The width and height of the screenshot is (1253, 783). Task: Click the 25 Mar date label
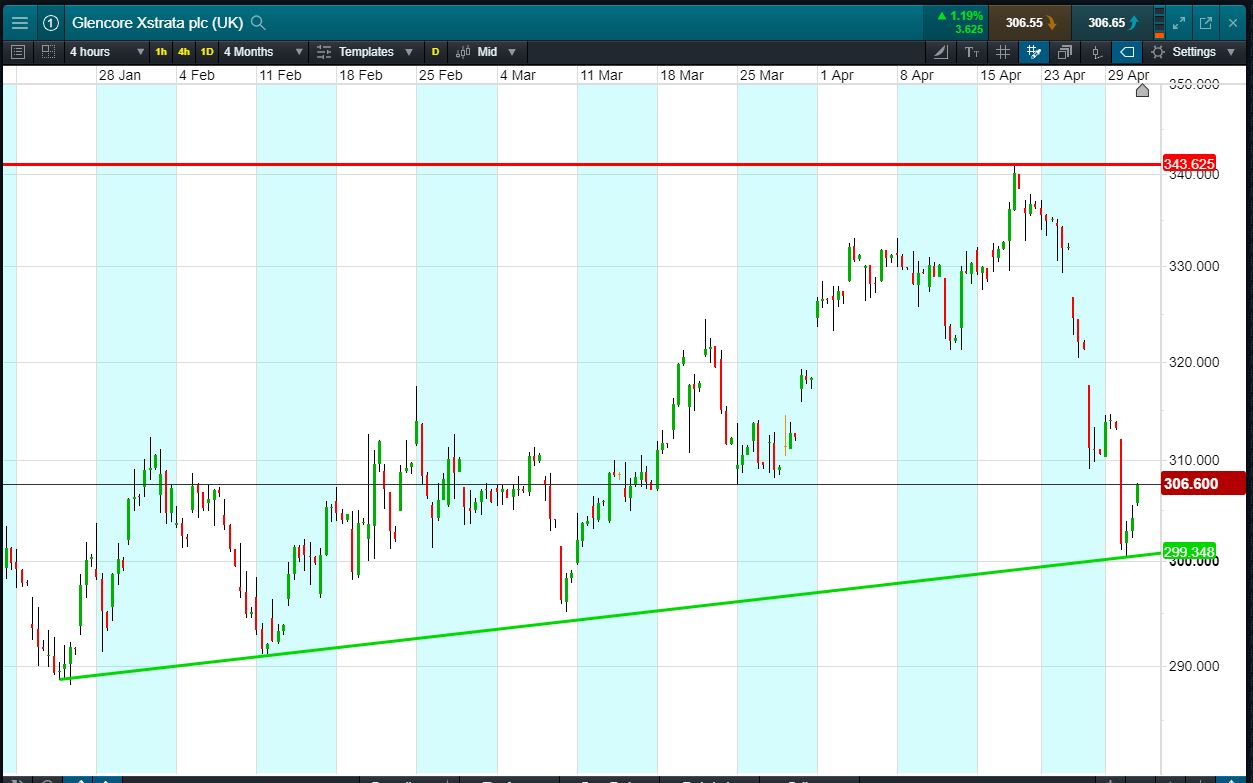(x=761, y=75)
